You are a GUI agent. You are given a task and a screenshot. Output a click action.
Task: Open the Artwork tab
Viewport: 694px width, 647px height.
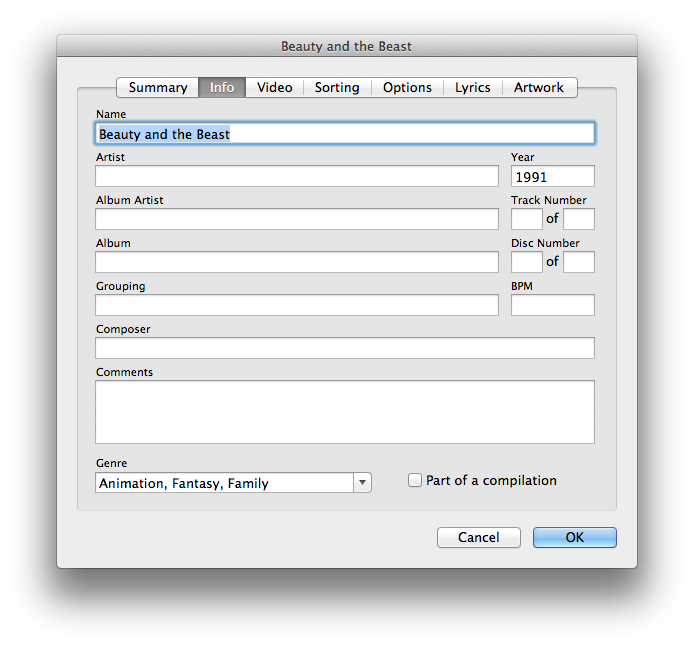click(x=539, y=87)
